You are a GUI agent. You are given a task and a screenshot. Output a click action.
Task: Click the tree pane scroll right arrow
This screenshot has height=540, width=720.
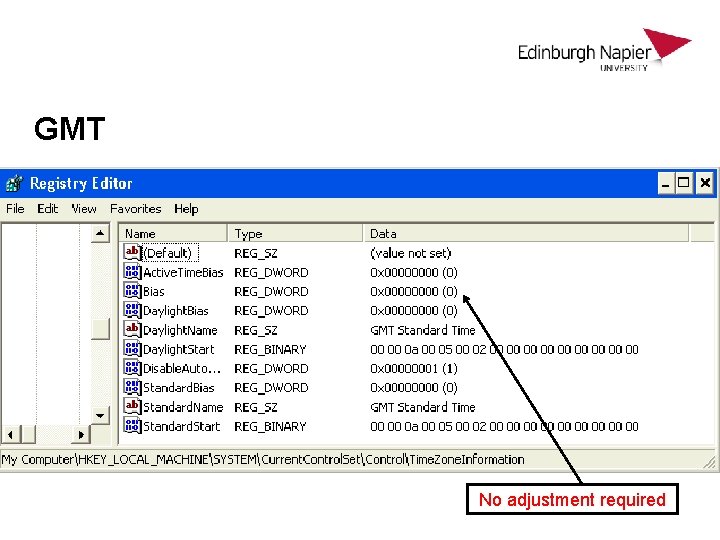click(81, 434)
